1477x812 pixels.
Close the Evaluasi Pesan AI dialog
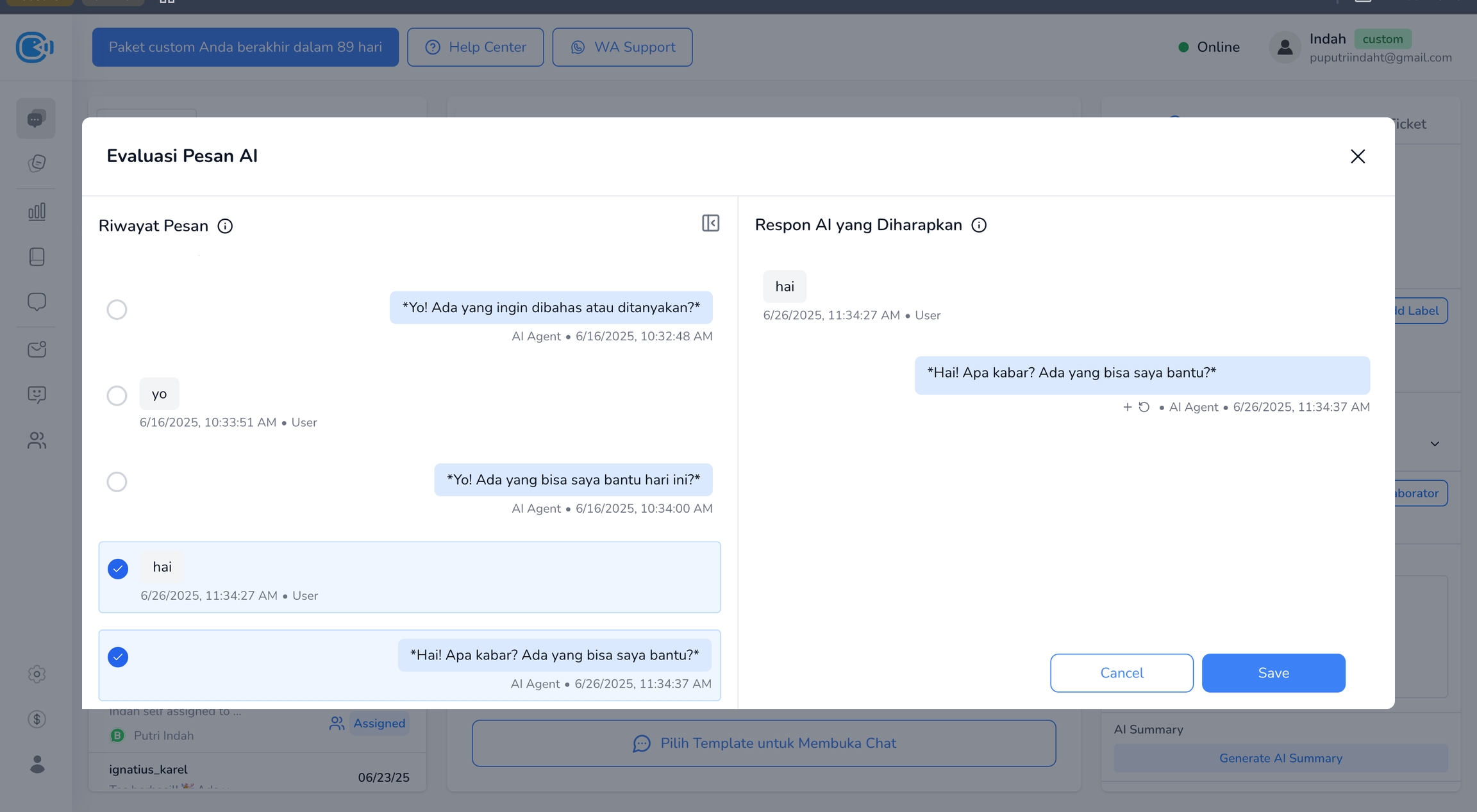coord(1357,156)
